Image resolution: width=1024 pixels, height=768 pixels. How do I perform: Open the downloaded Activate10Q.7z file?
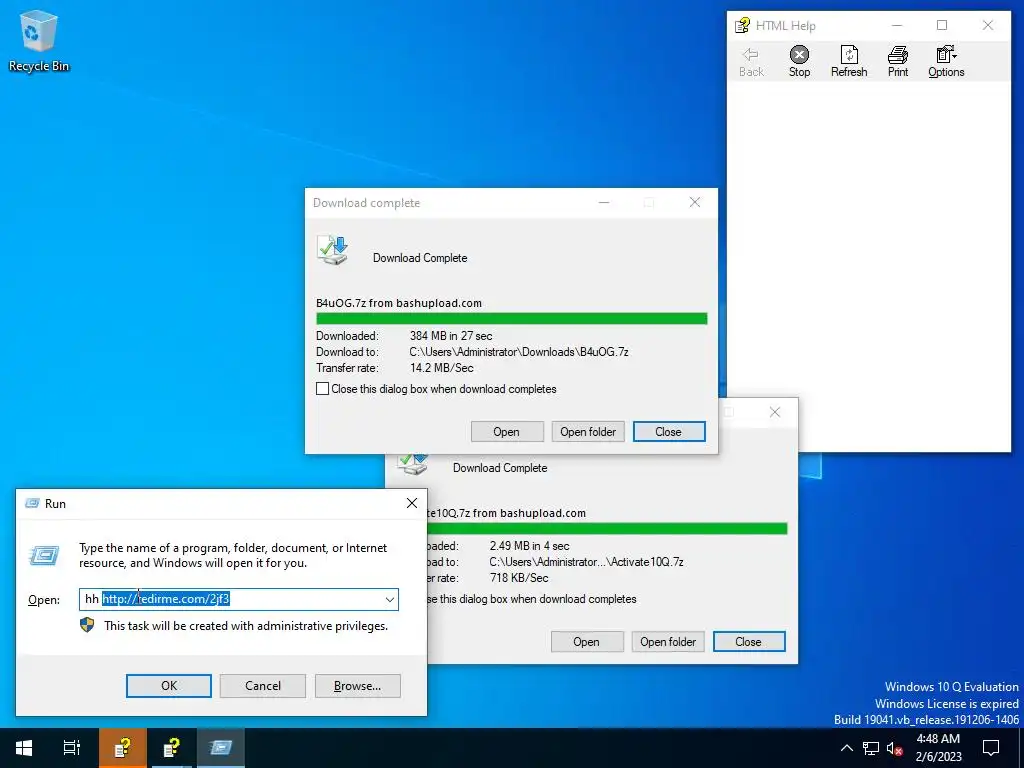[586, 642]
